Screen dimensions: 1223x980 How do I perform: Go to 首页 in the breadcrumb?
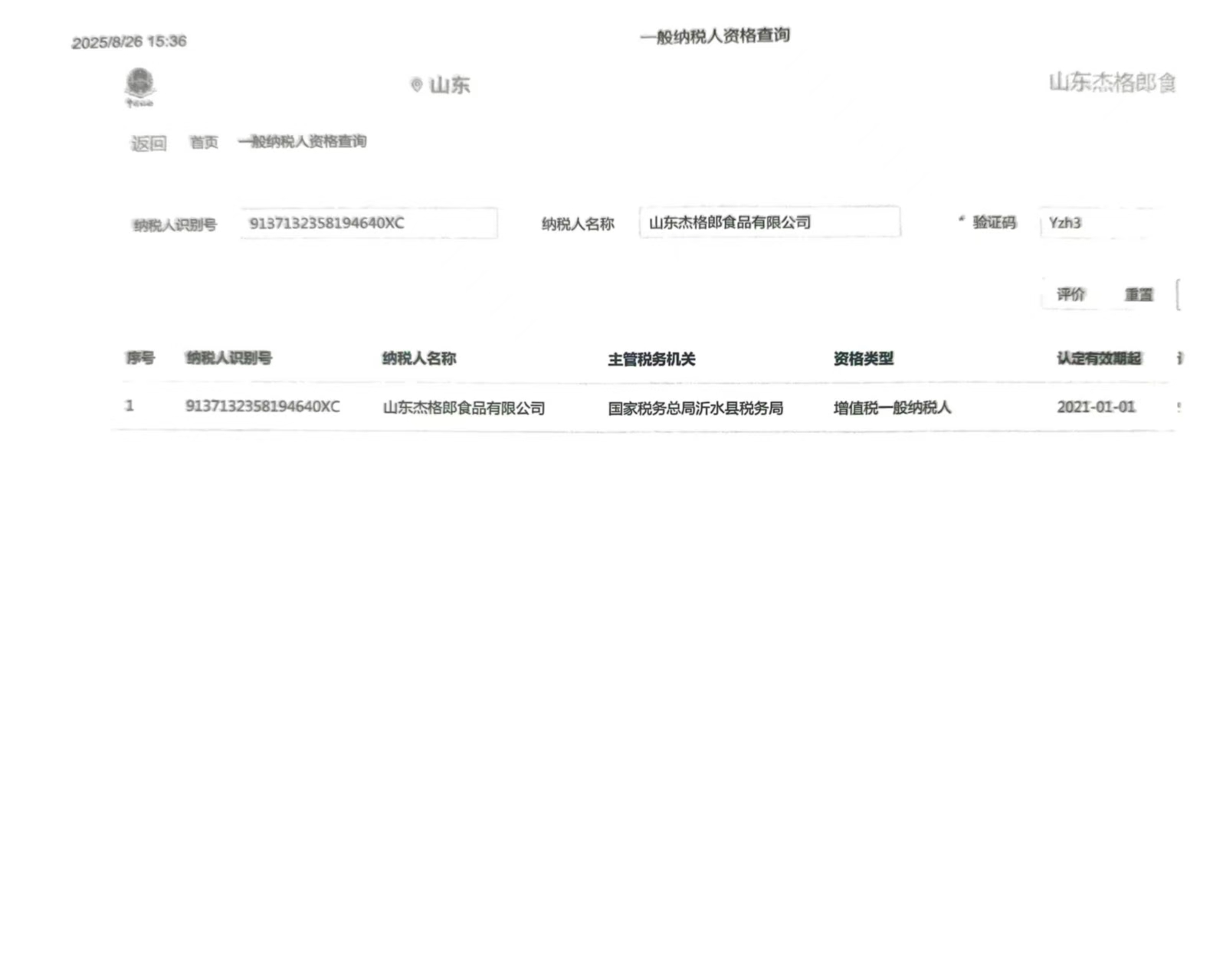pos(204,143)
